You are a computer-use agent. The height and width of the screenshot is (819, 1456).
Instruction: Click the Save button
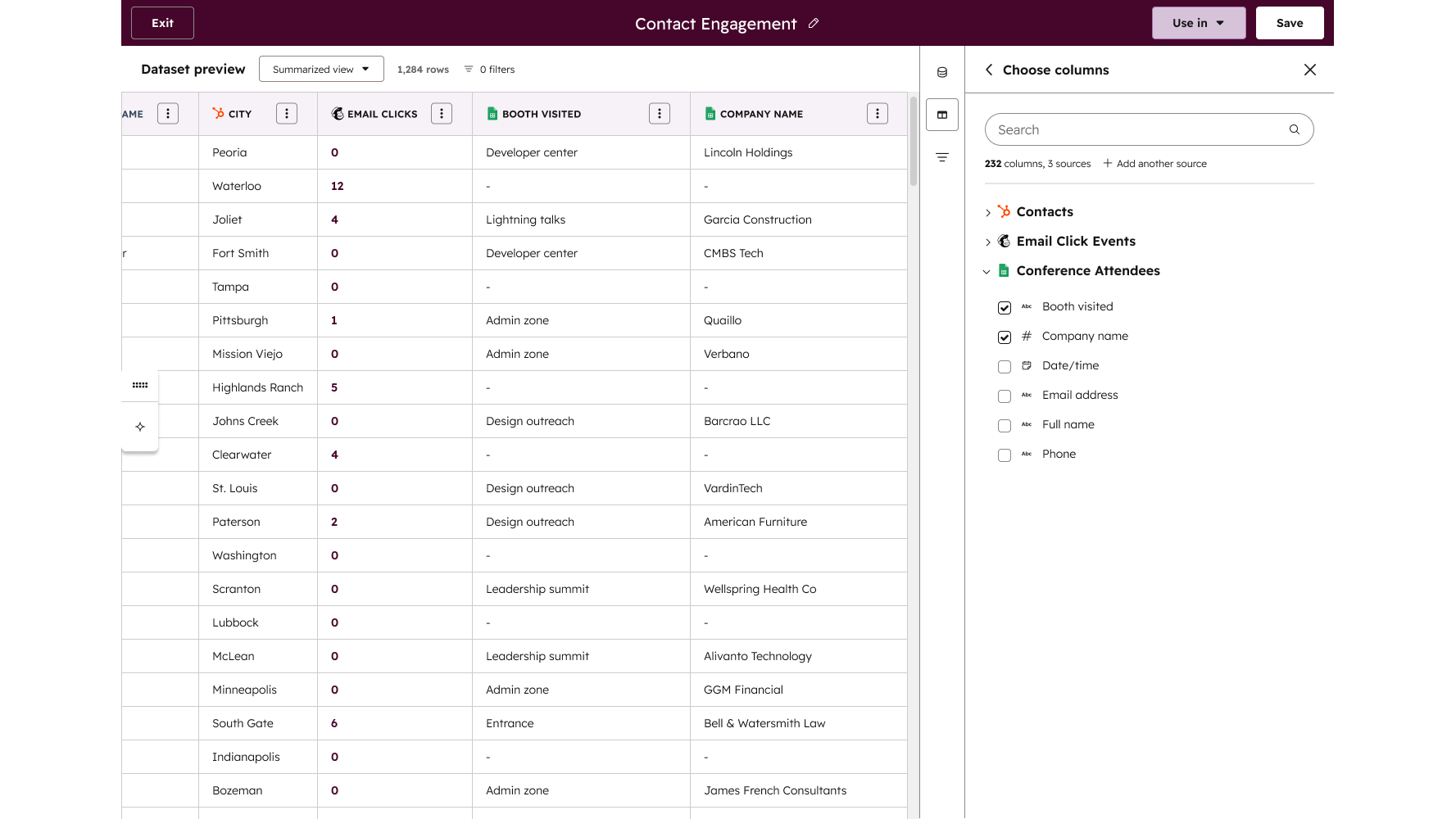click(1289, 23)
